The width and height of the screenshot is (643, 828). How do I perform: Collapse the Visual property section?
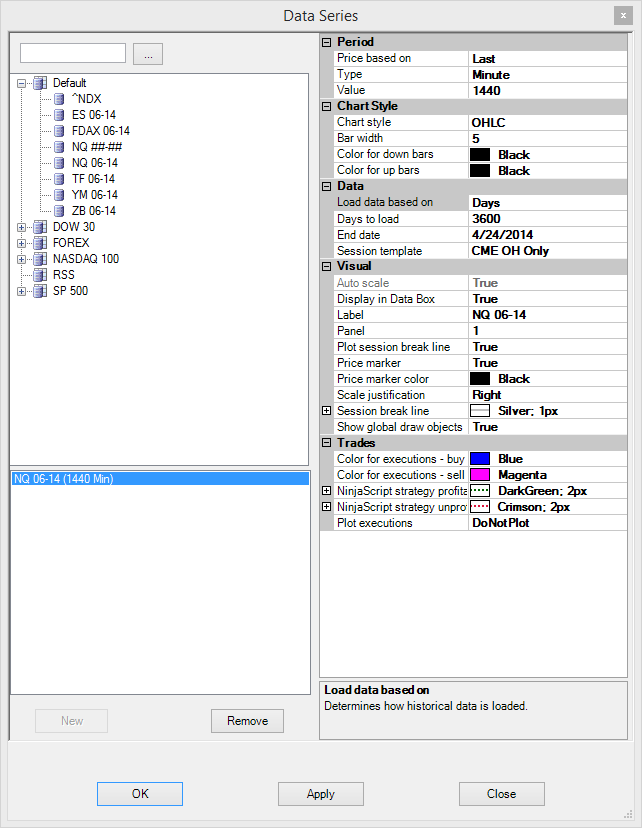(x=327, y=266)
